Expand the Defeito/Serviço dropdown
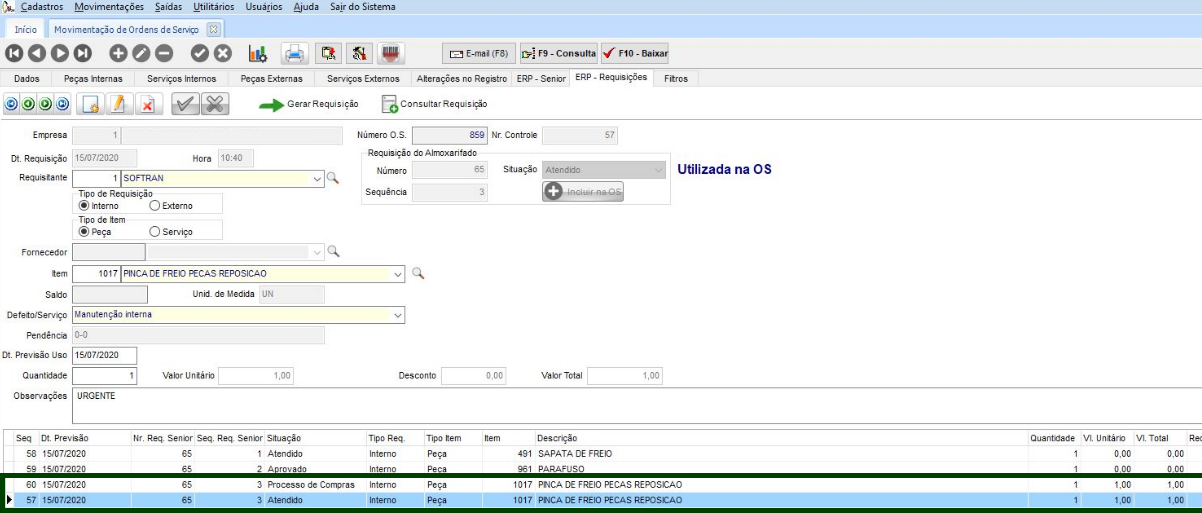Screen dimensions: 1202x513 [398, 315]
